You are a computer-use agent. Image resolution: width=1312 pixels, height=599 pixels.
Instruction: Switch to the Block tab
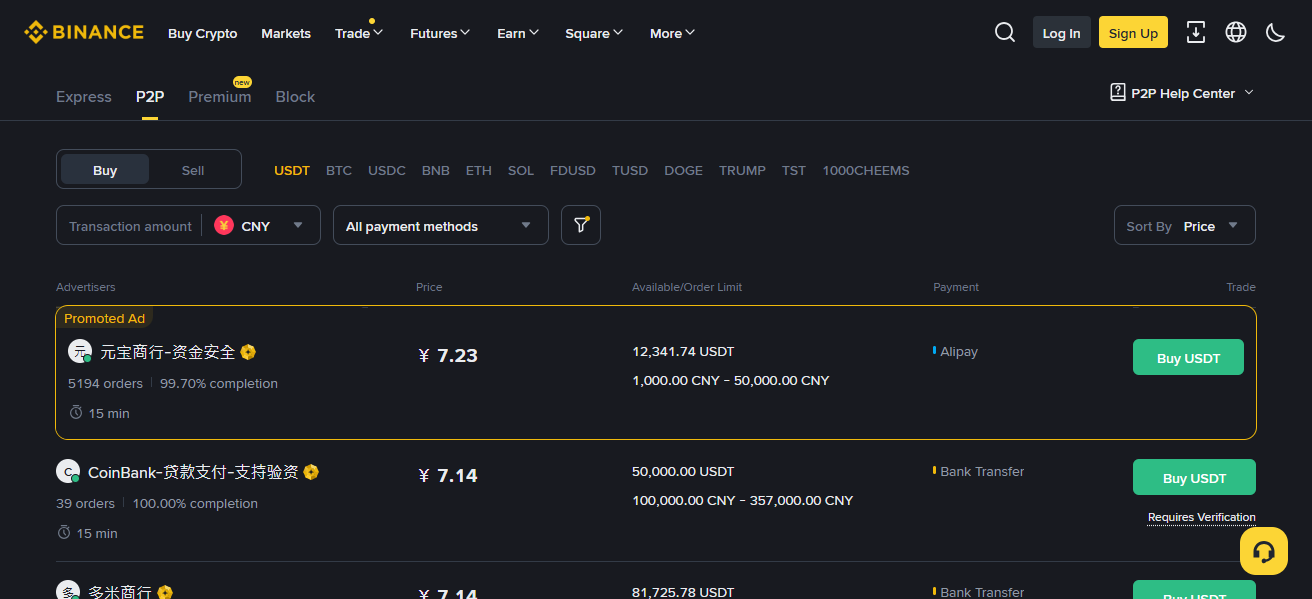(295, 97)
